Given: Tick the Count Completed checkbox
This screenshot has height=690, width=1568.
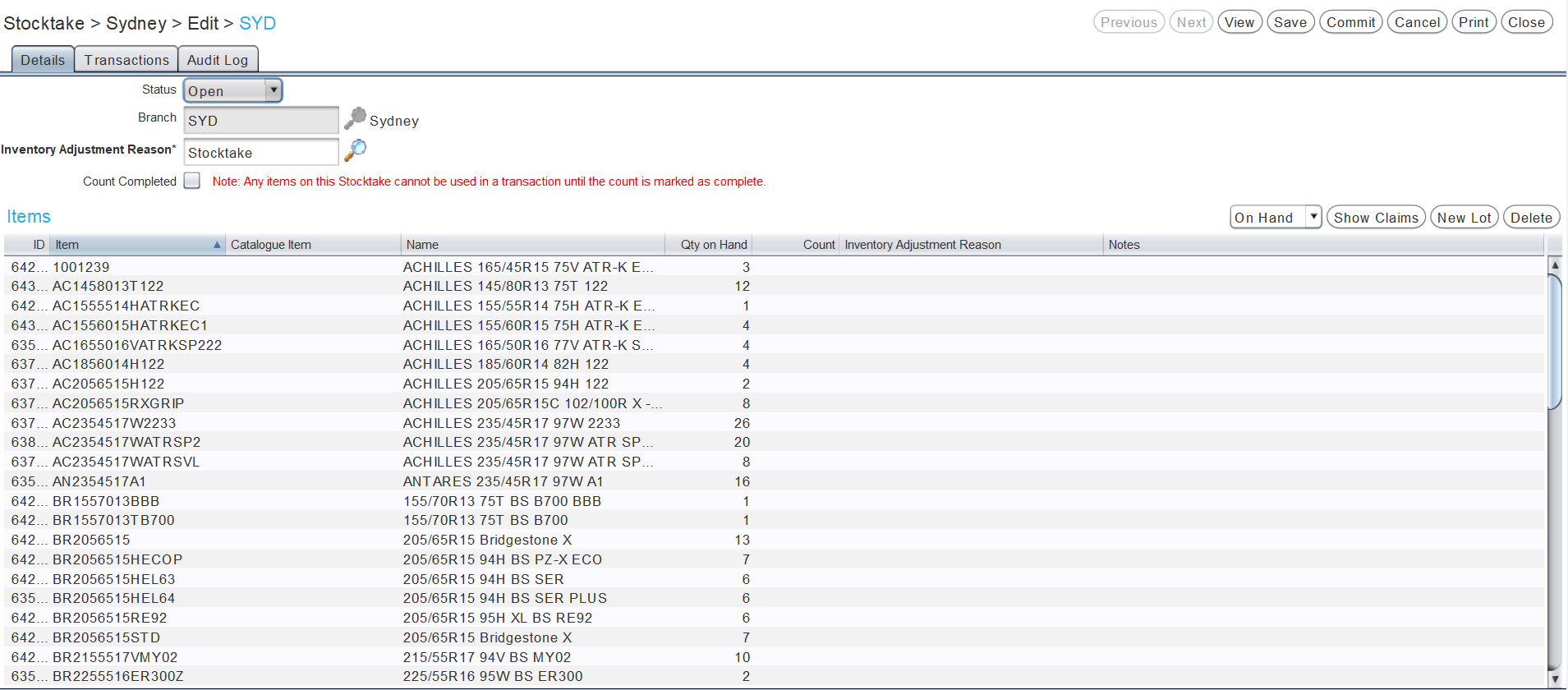Looking at the screenshot, I should click(192, 181).
